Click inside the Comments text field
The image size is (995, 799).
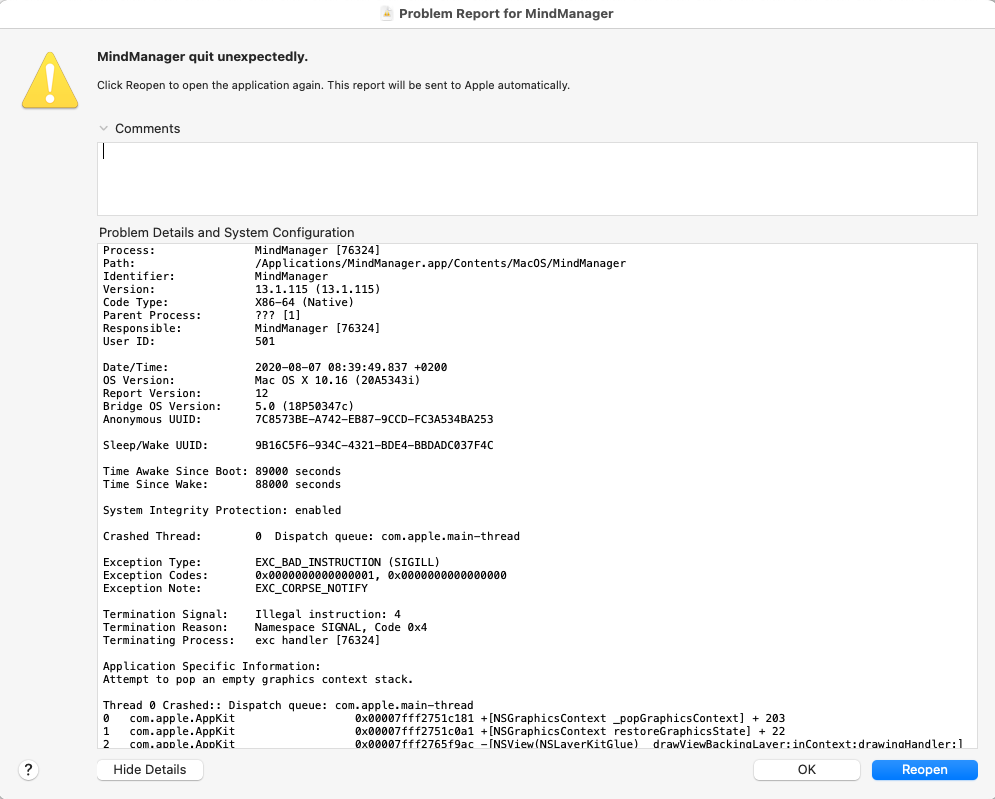(x=537, y=178)
